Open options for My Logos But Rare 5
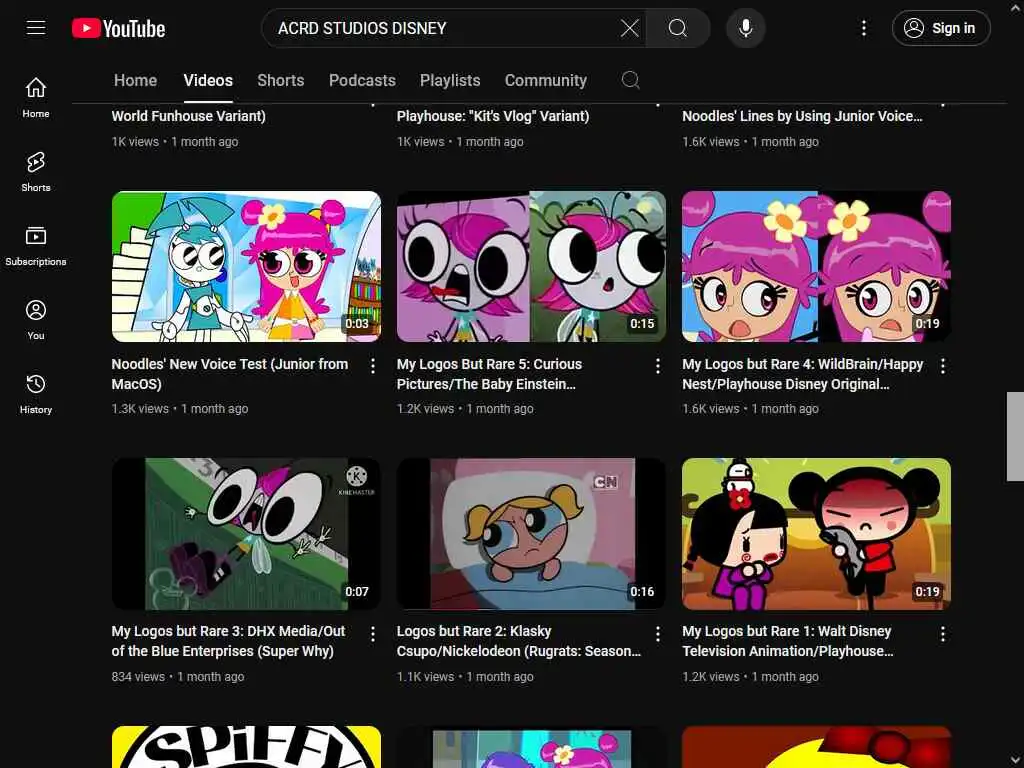 pos(658,366)
